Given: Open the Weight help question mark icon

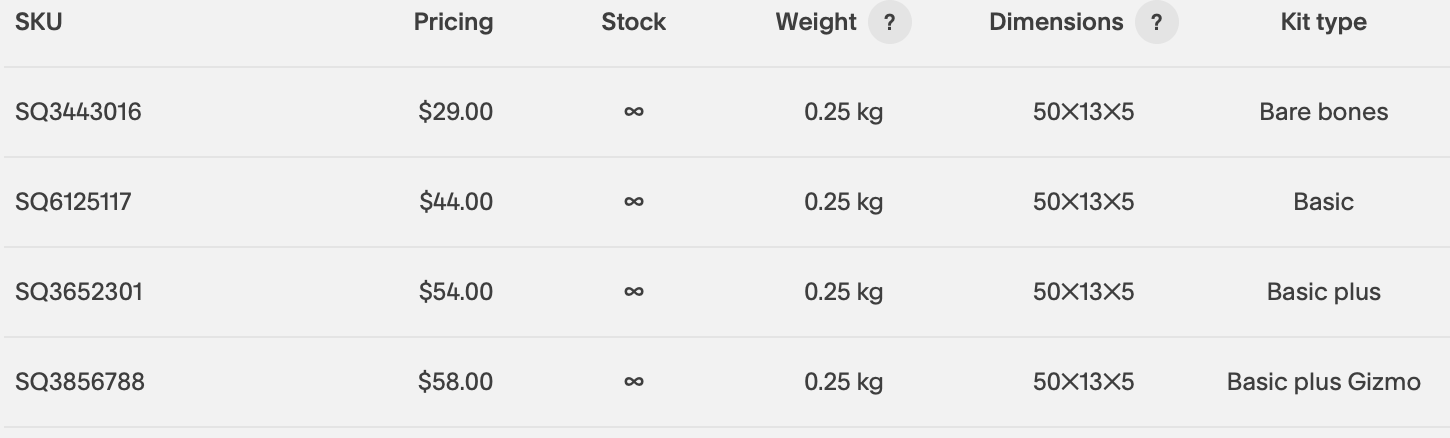Looking at the screenshot, I should pos(889,22).
